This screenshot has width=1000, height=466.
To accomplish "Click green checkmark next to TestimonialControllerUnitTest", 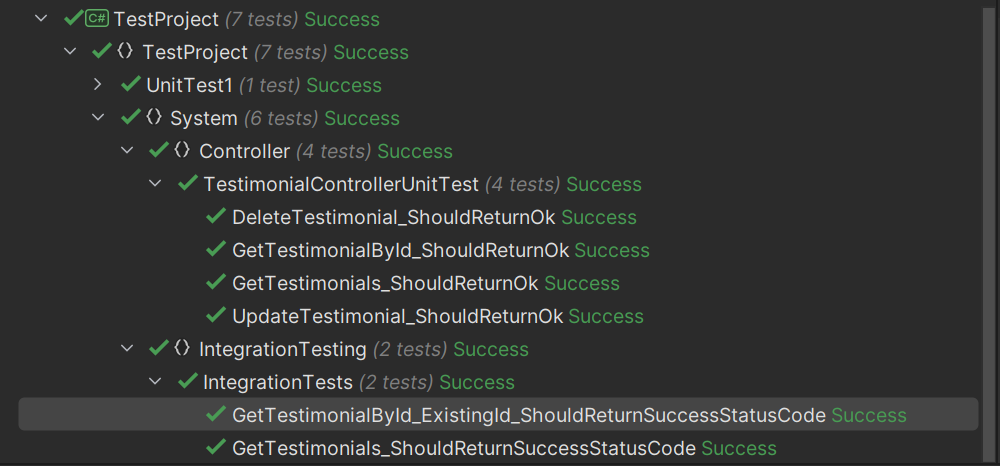I will click(x=187, y=184).
